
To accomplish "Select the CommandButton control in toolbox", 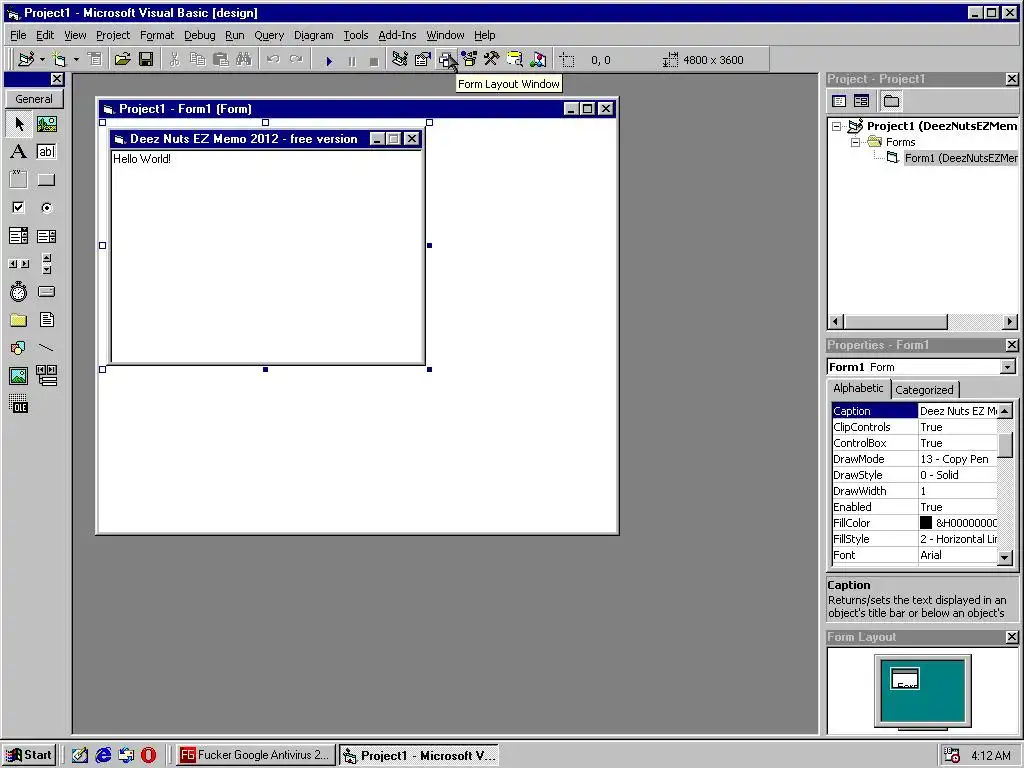I will pos(46,180).
